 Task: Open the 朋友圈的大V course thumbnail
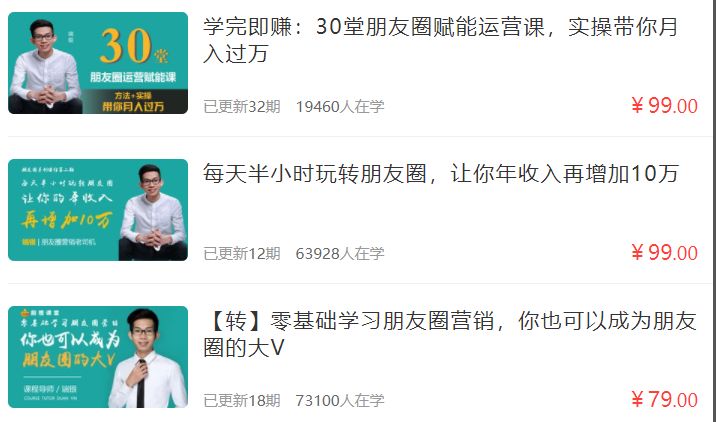coord(98,357)
